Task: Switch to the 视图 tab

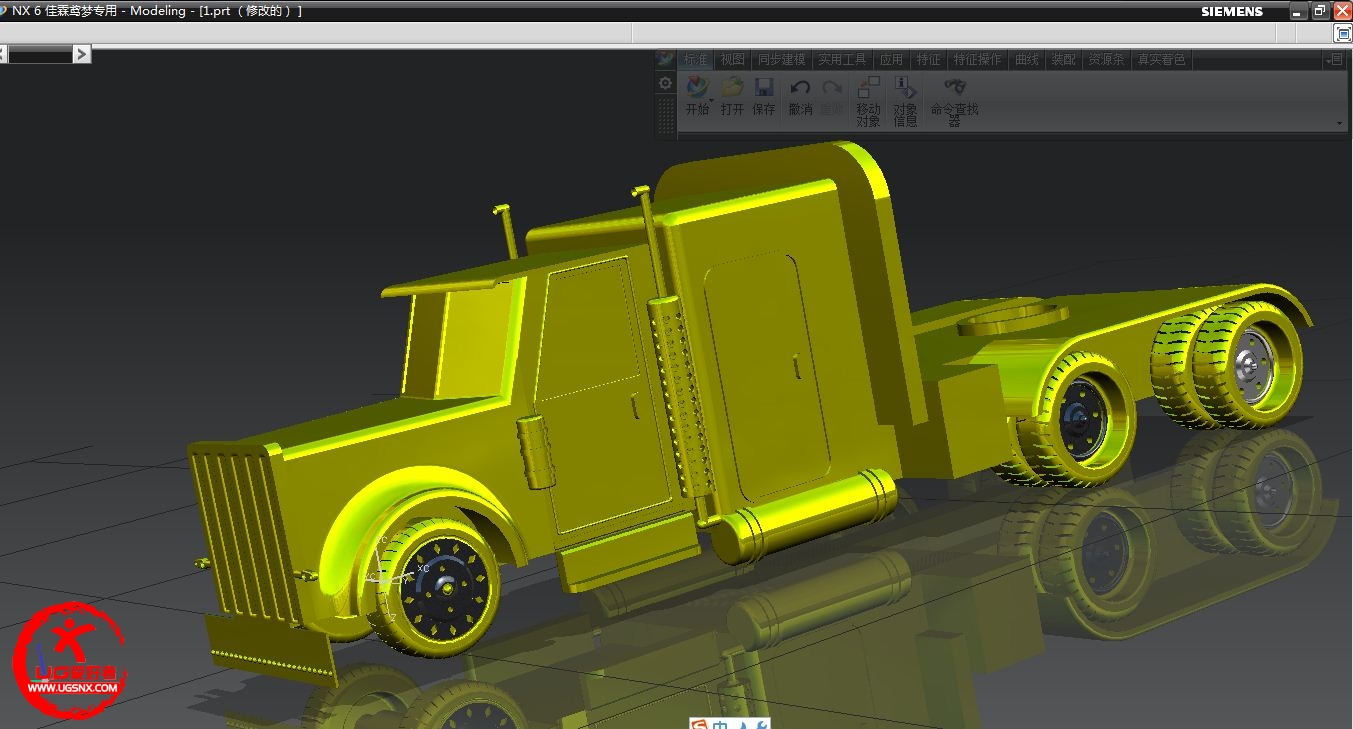Action: [733, 60]
